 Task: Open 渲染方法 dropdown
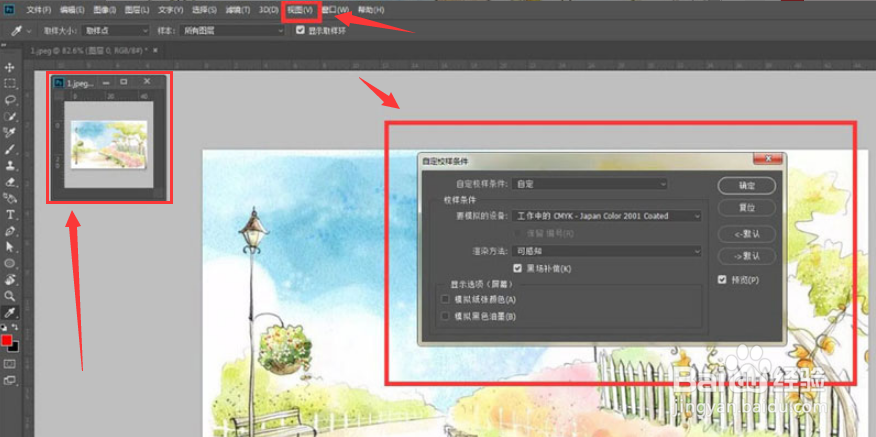click(x=607, y=251)
